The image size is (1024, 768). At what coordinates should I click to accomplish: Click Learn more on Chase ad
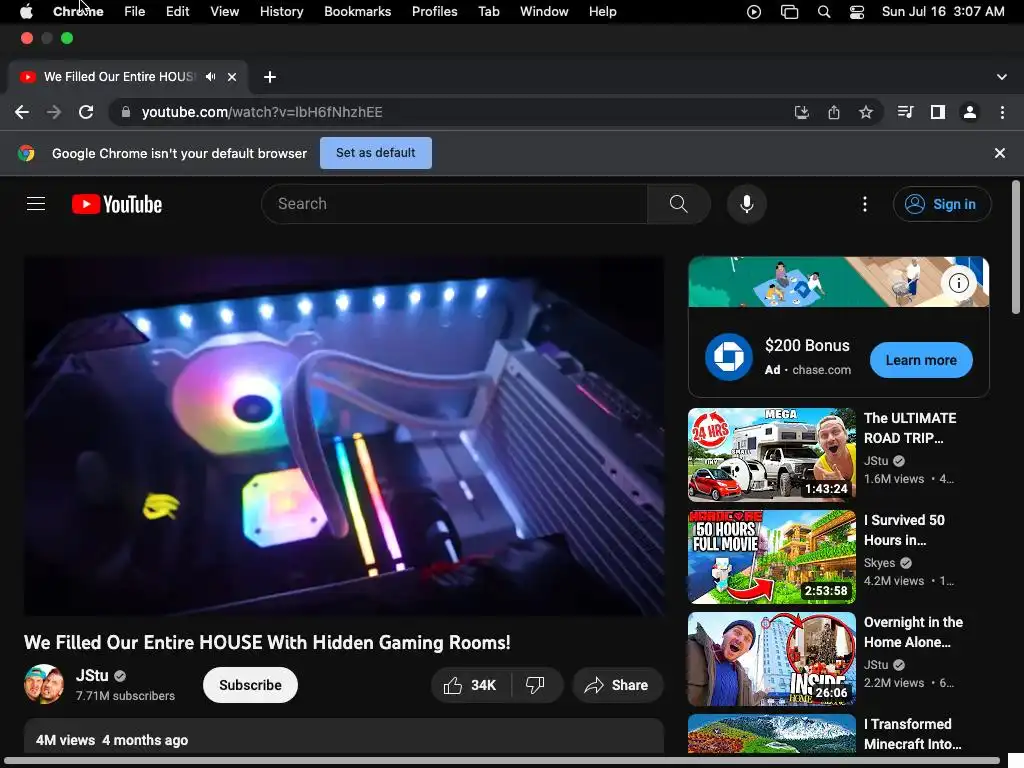pyautogui.click(x=921, y=360)
